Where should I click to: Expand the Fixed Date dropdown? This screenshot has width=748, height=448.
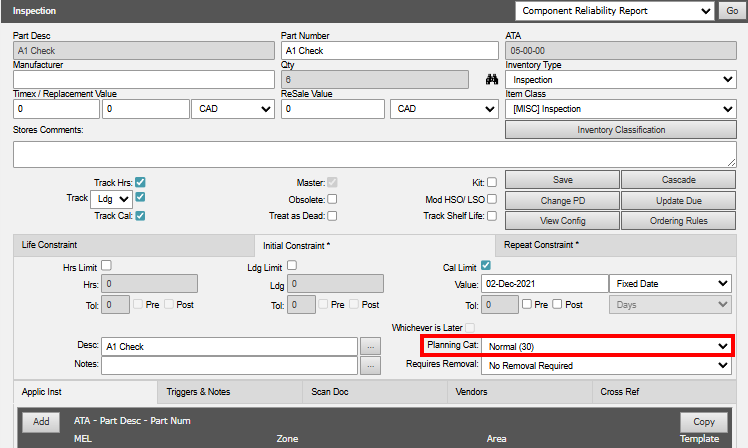click(x=670, y=284)
